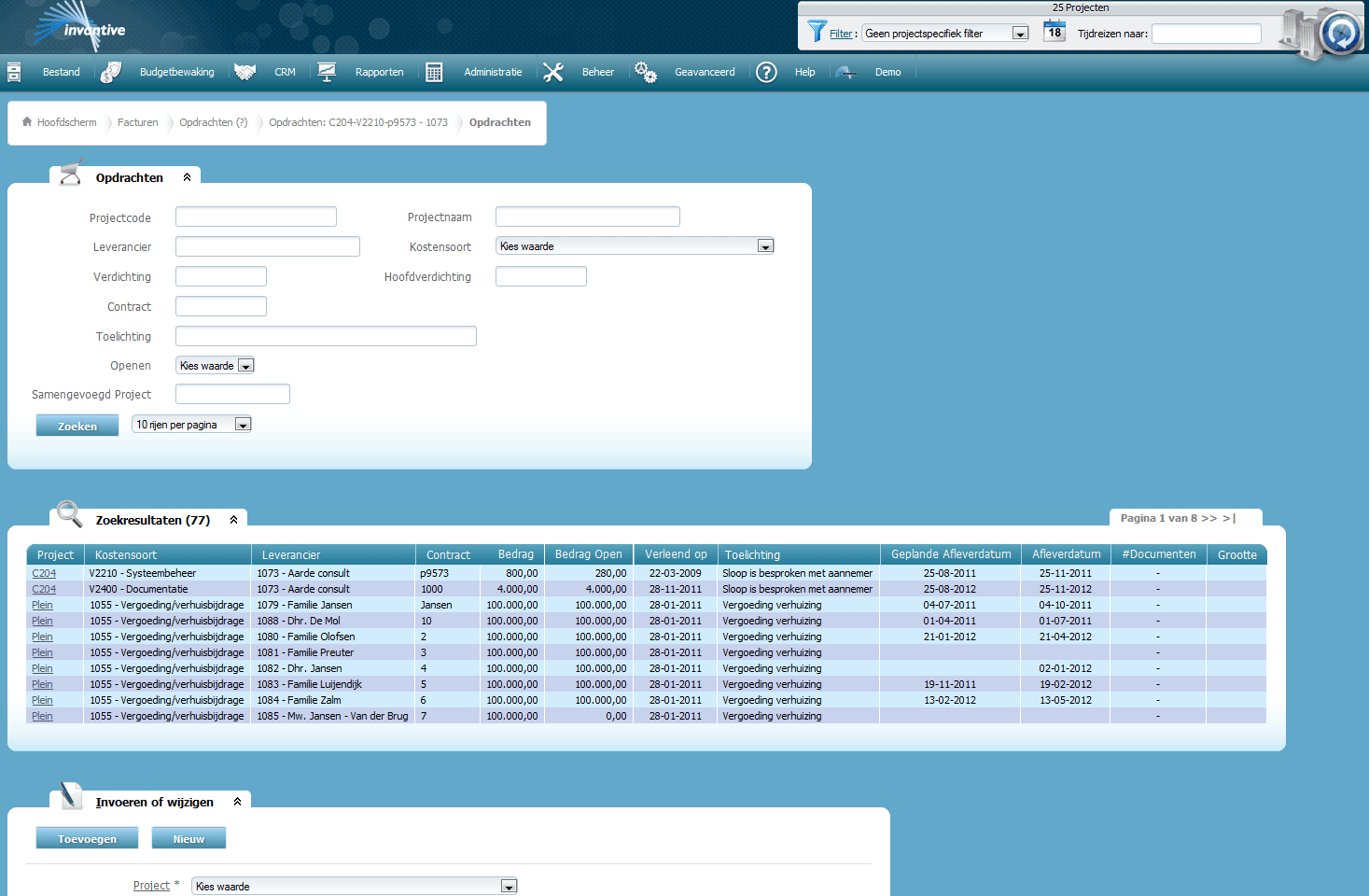Click the CRM handshake icon

pos(244,72)
